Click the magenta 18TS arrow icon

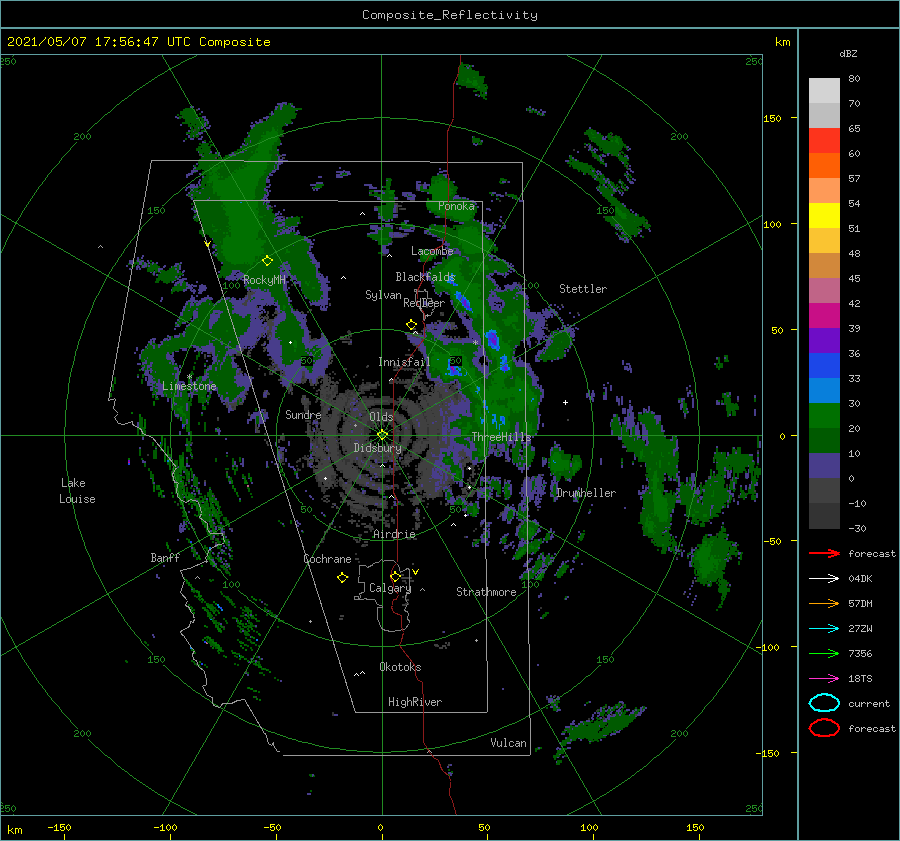(x=824, y=679)
